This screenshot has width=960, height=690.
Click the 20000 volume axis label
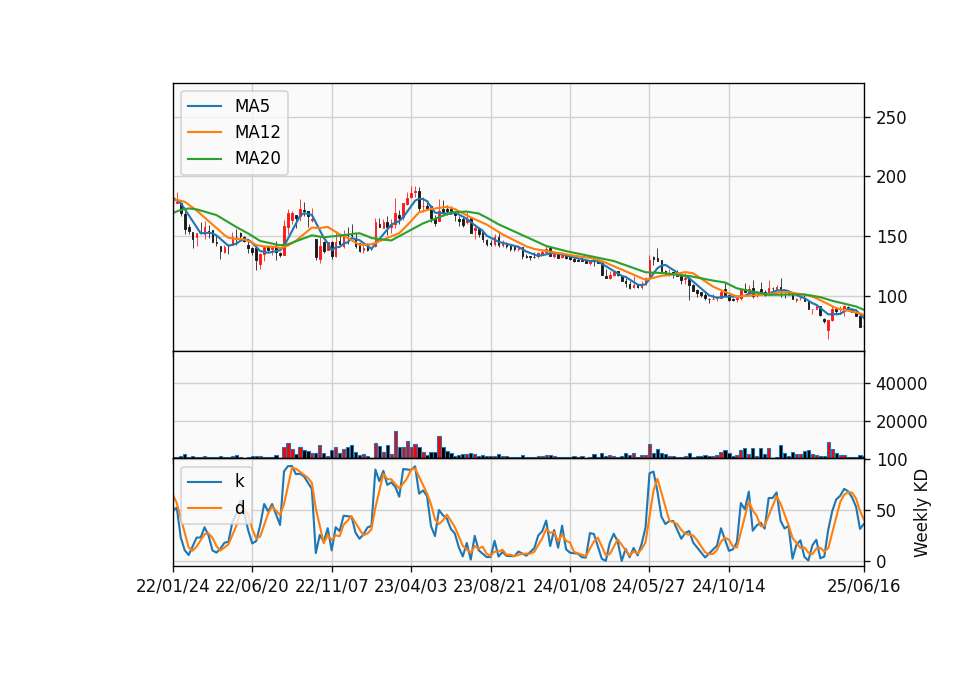click(x=901, y=422)
